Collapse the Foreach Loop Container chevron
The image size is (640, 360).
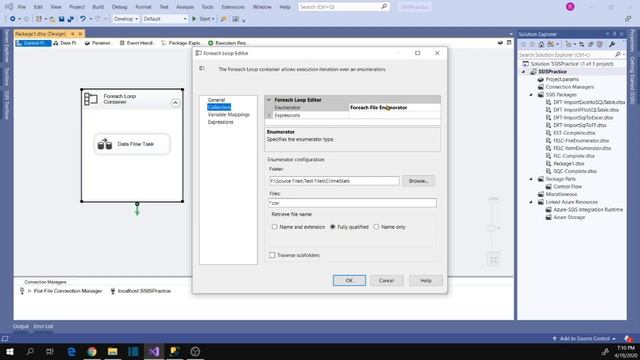pyautogui.click(x=175, y=103)
